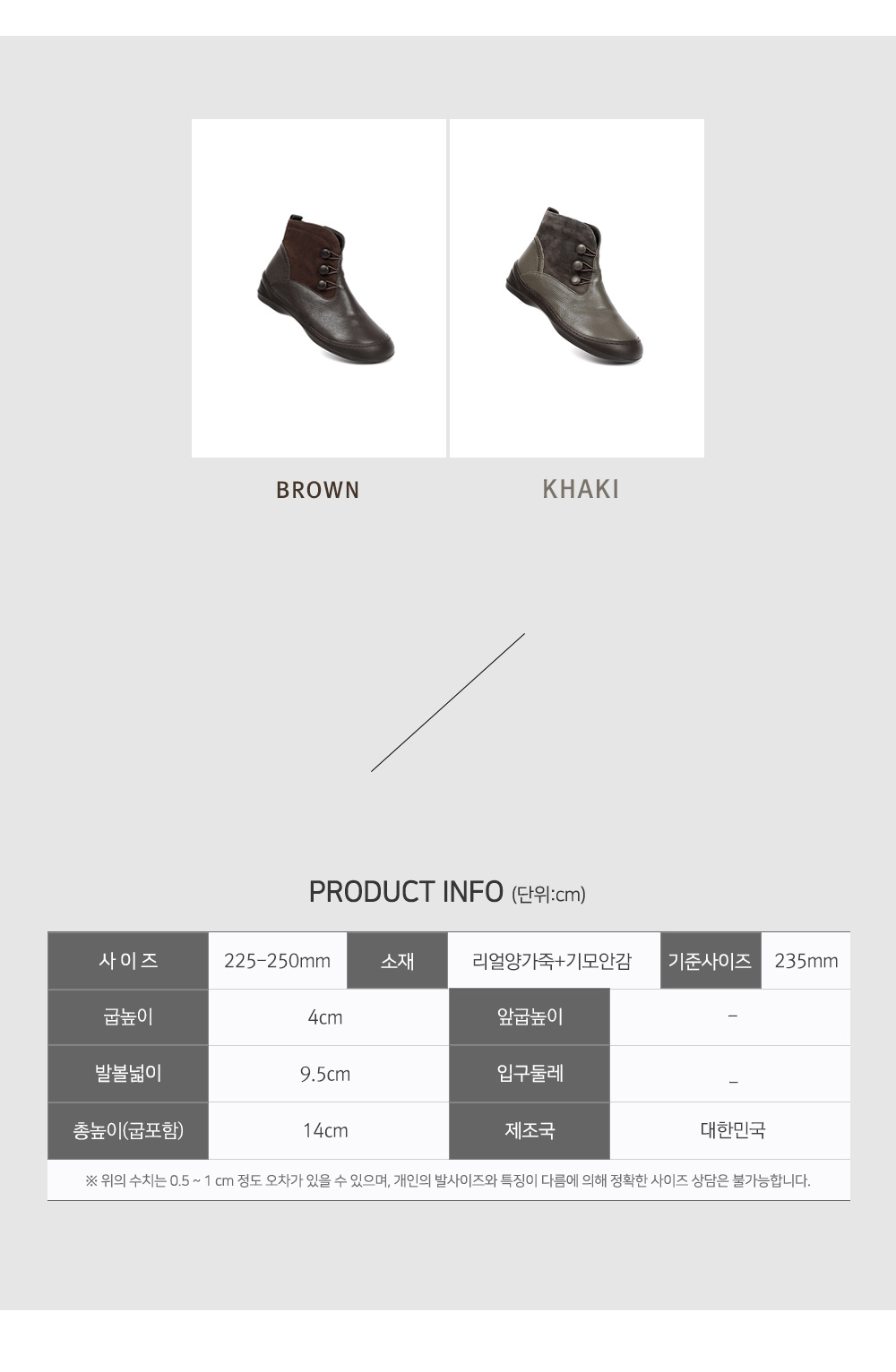The image size is (896, 1372).
Task: Click the 225-250mm size value
Action: 278,961
